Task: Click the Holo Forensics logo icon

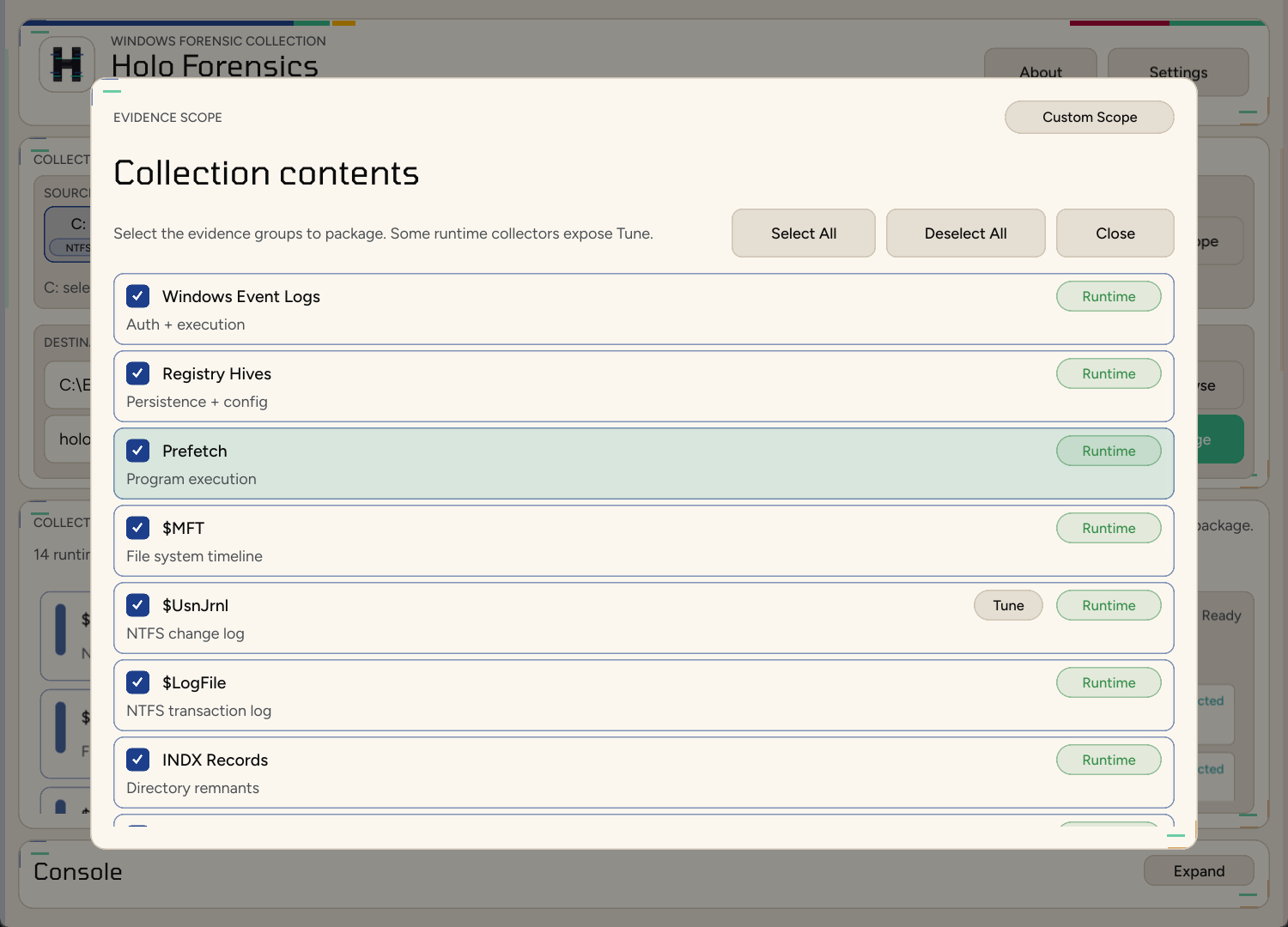Action: point(67,64)
